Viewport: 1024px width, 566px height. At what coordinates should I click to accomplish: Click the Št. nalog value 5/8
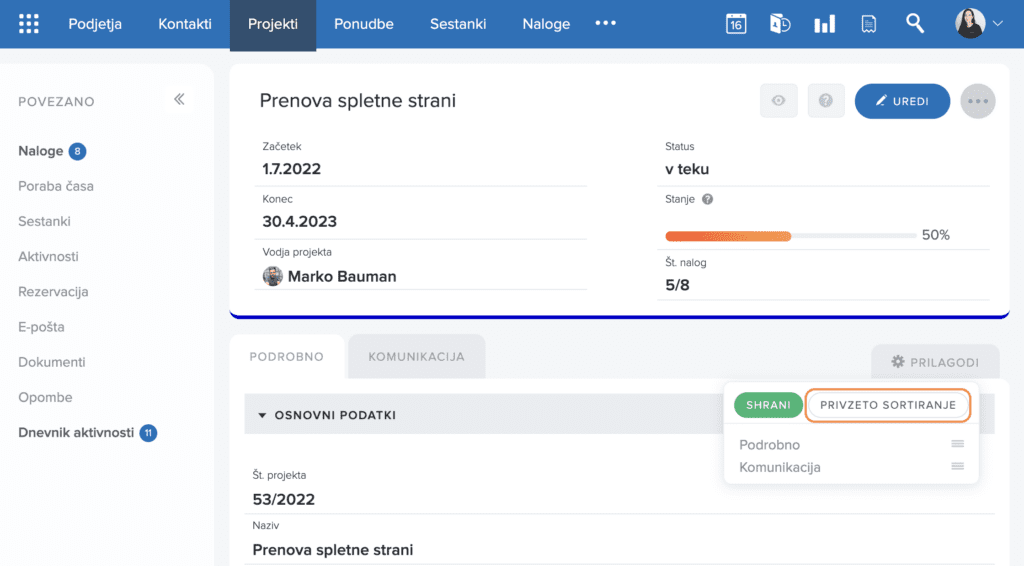[x=677, y=285]
